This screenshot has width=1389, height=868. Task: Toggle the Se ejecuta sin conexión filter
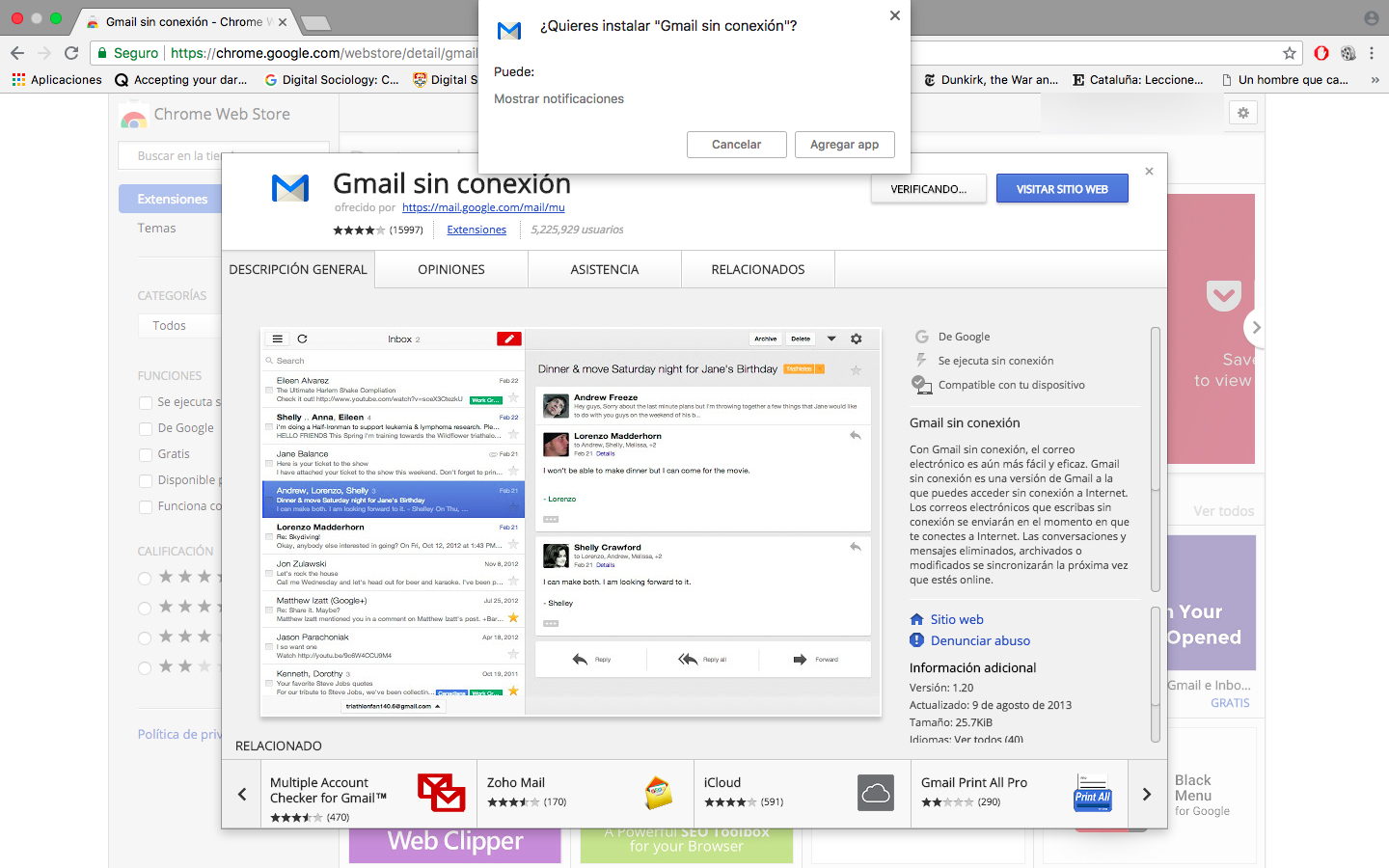[146, 401]
